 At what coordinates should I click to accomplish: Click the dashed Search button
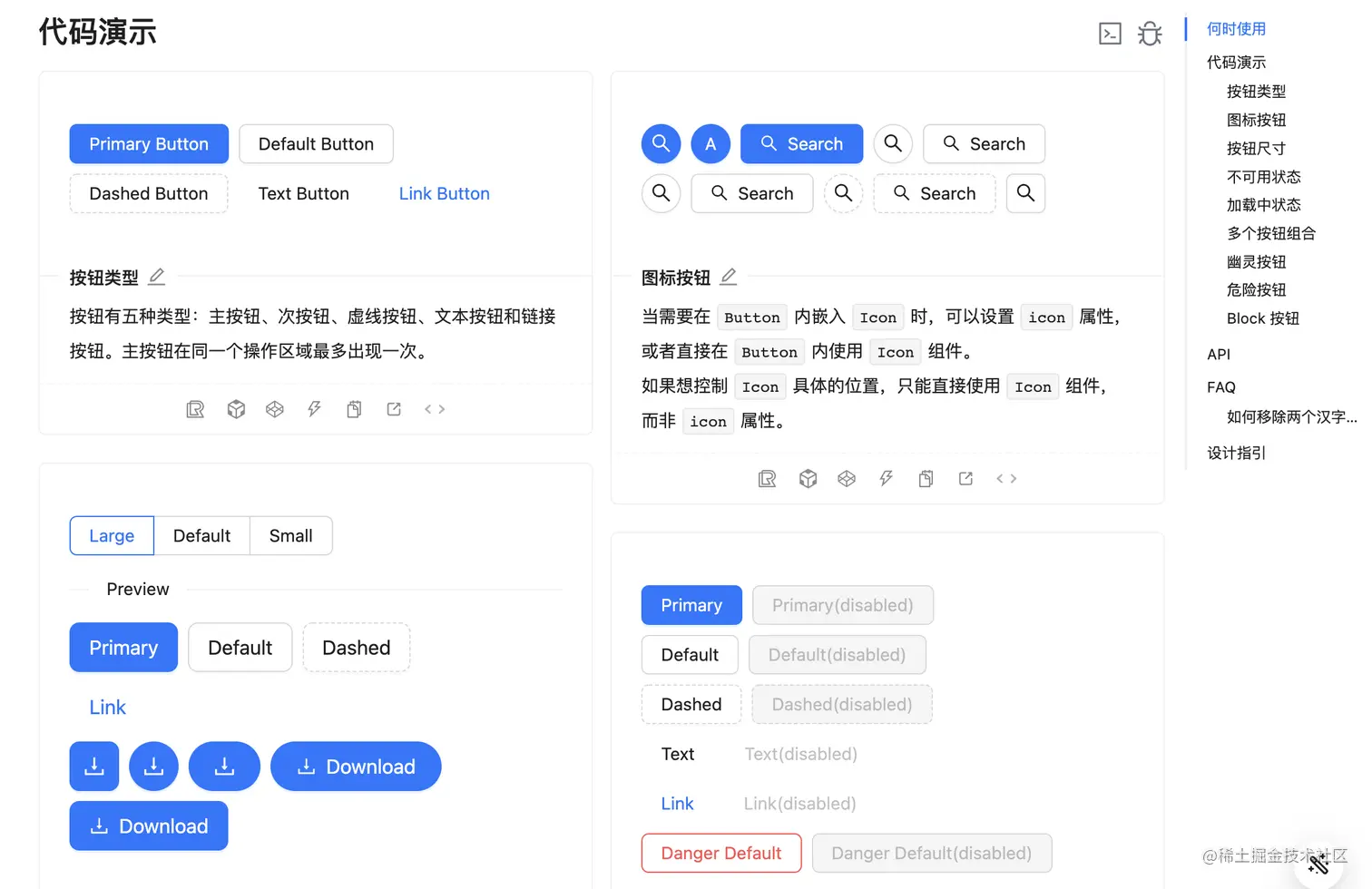(935, 193)
